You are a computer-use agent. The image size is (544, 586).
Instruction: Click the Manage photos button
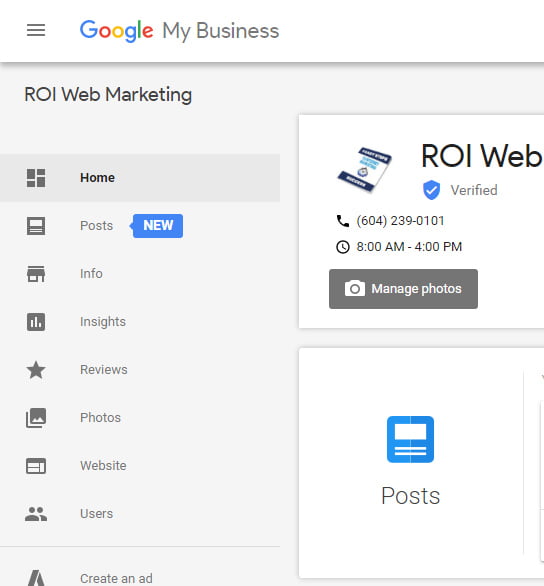click(403, 289)
